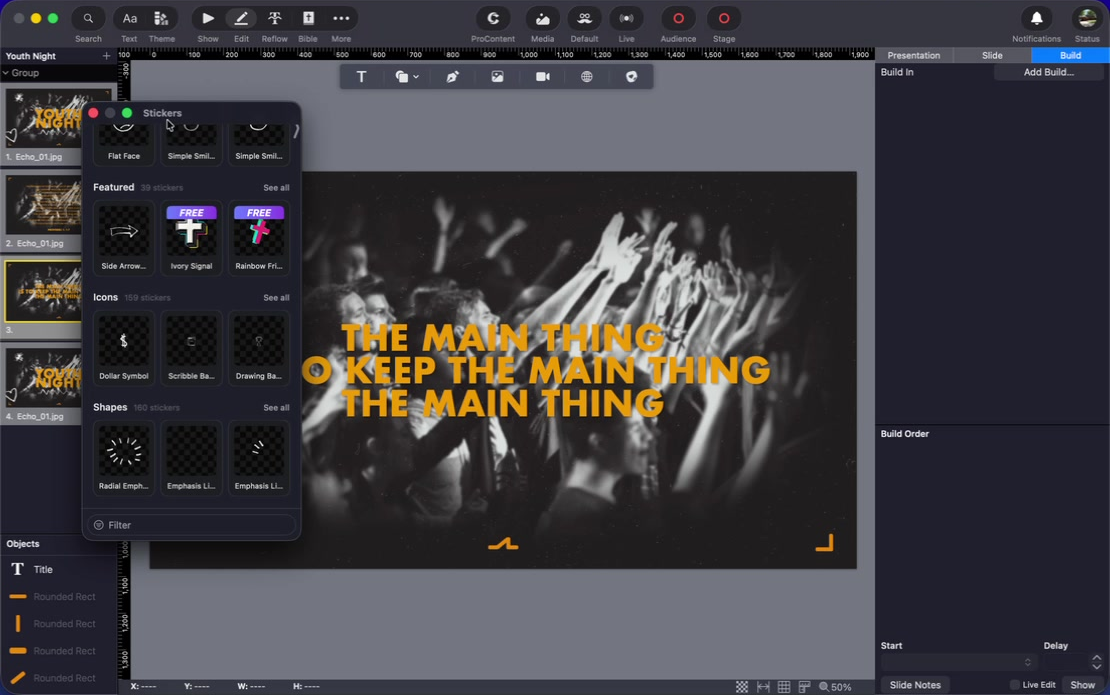Toggle the Stage output
This screenshot has height=695, width=1110.
tap(723, 25)
